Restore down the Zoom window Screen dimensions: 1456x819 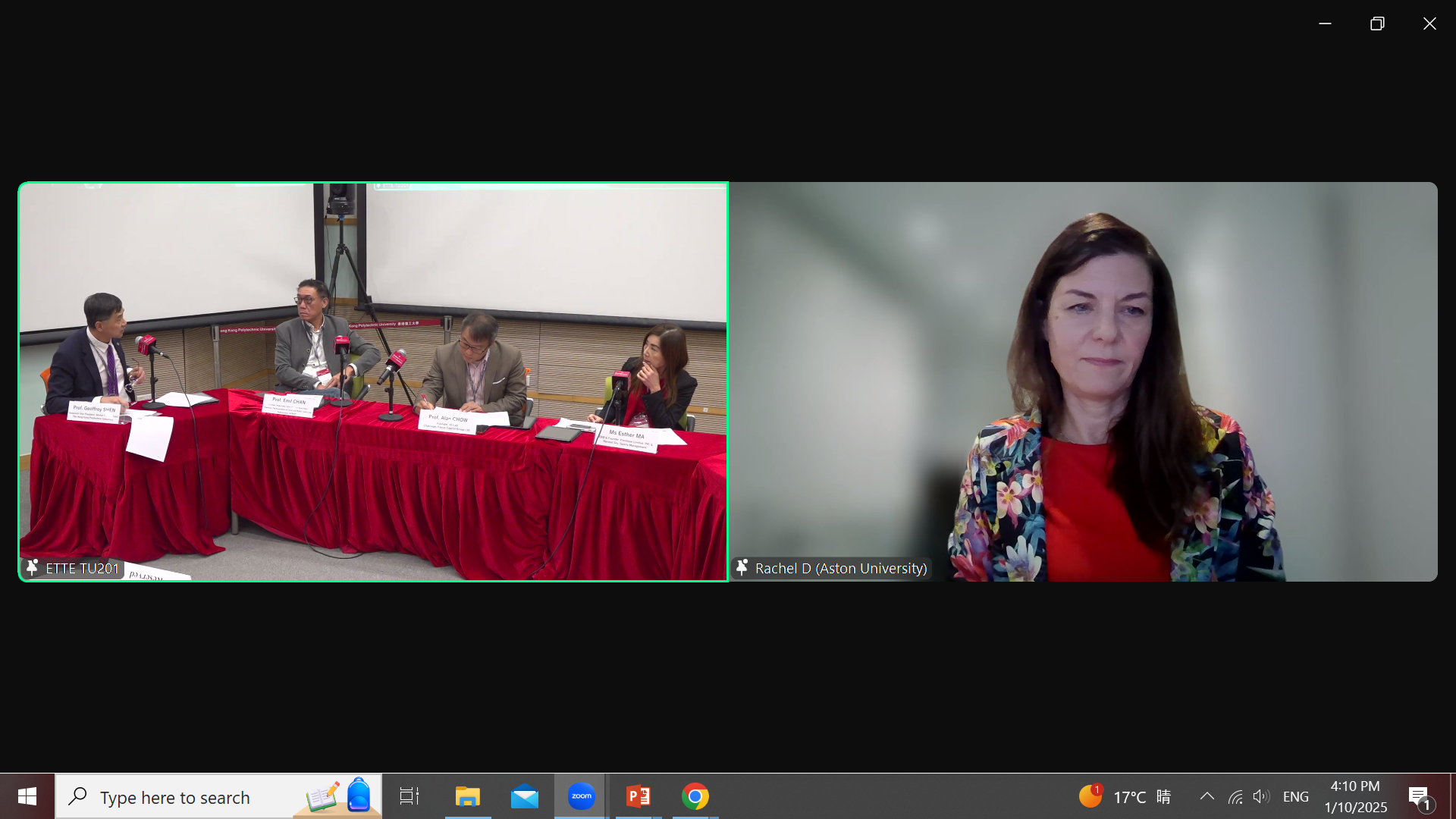pyautogui.click(x=1377, y=24)
